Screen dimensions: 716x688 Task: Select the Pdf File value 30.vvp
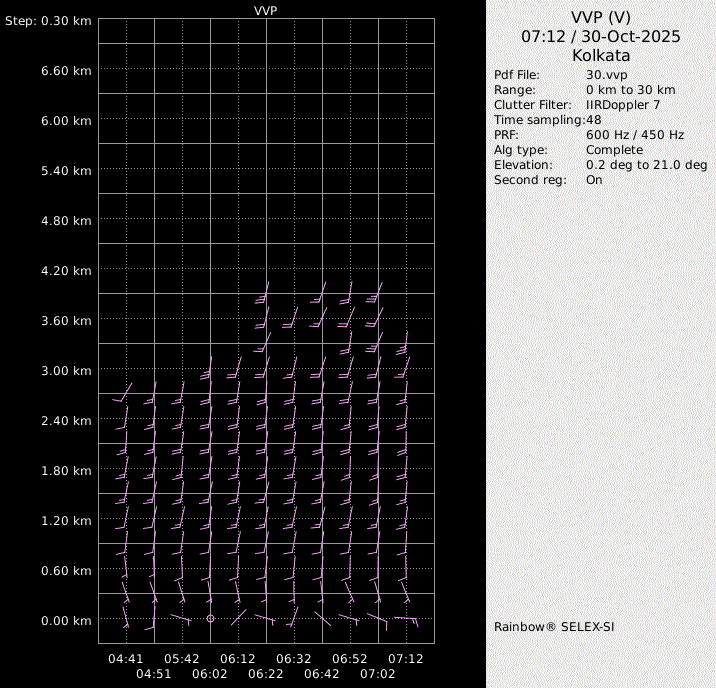pos(606,75)
